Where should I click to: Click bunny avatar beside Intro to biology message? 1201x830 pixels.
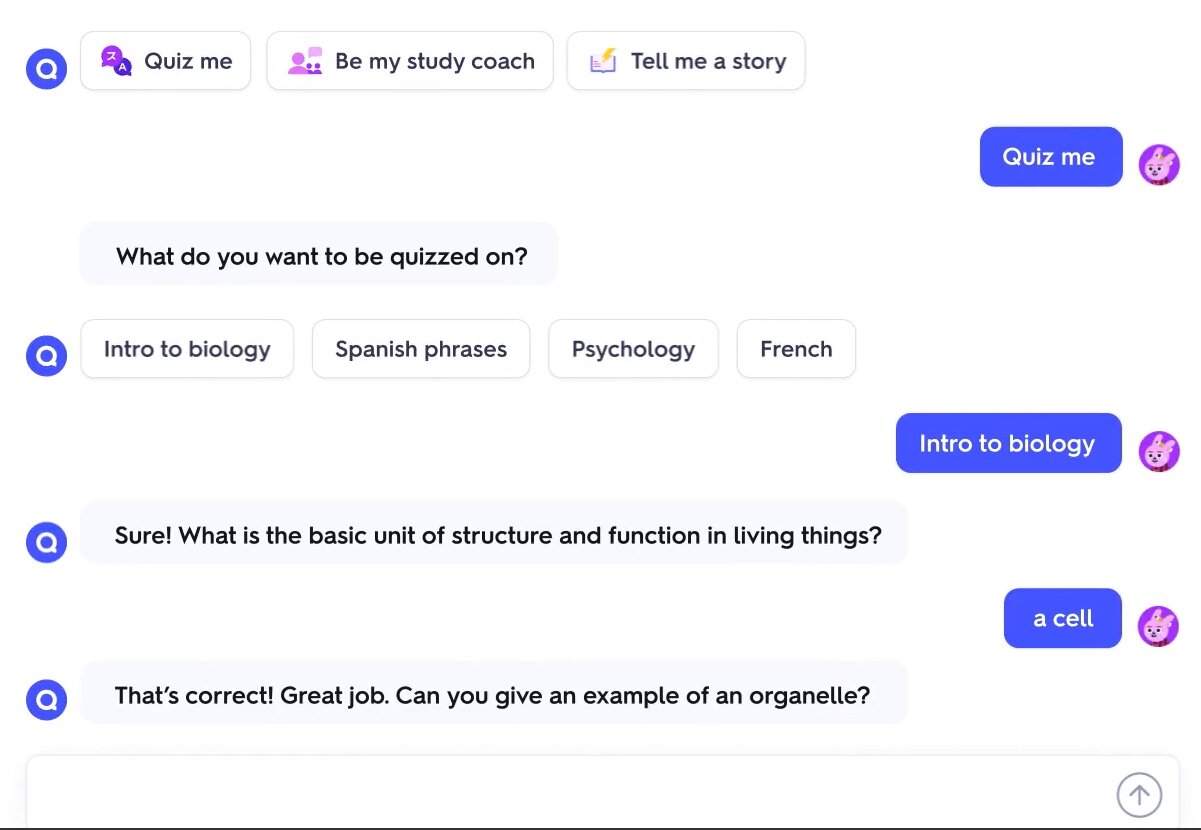pos(1159,452)
